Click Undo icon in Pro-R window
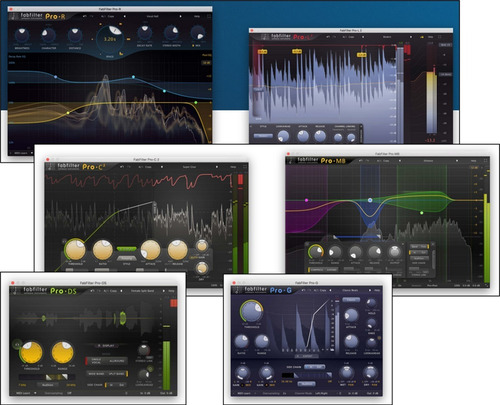 tap(85, 16)
